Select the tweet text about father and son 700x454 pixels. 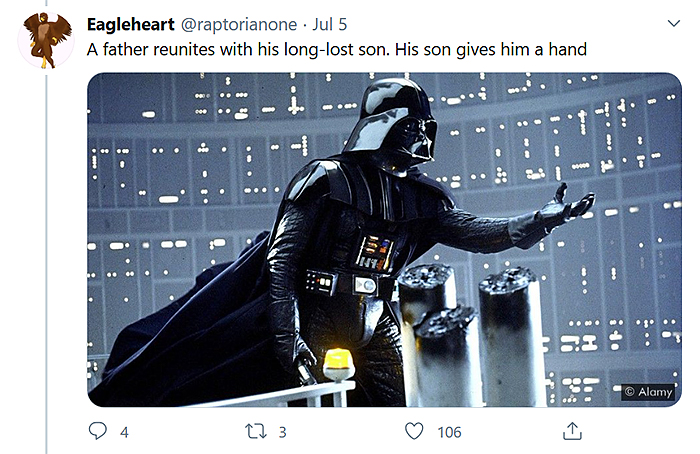[x=337, y=49]
